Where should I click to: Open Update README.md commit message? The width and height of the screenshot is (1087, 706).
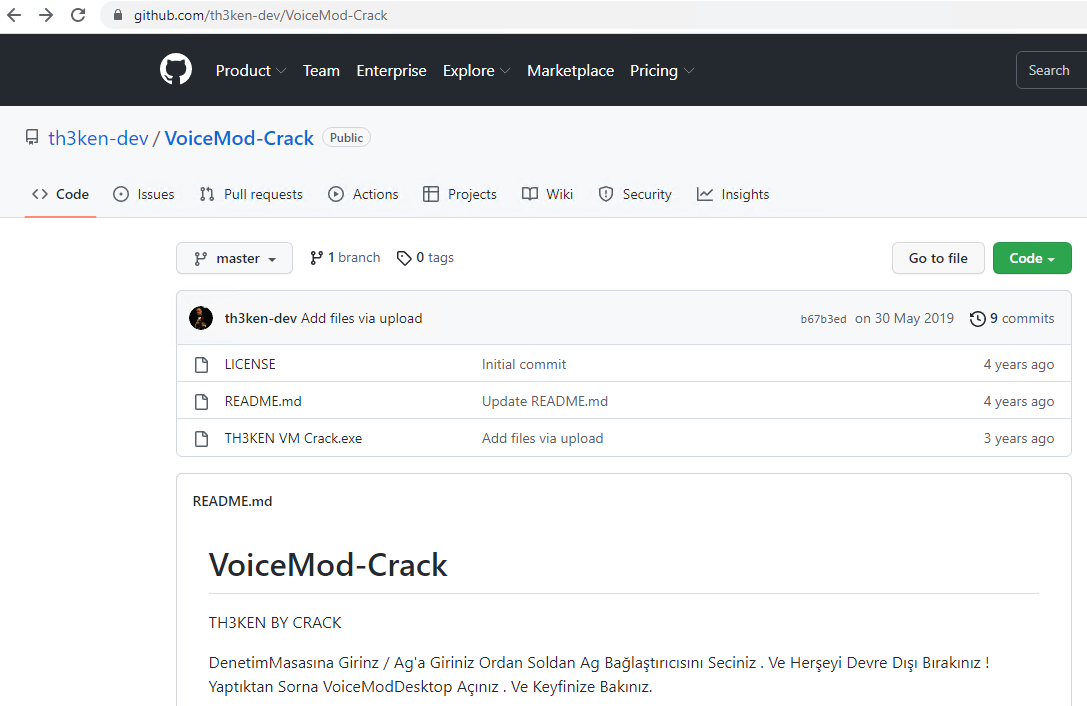544,402
